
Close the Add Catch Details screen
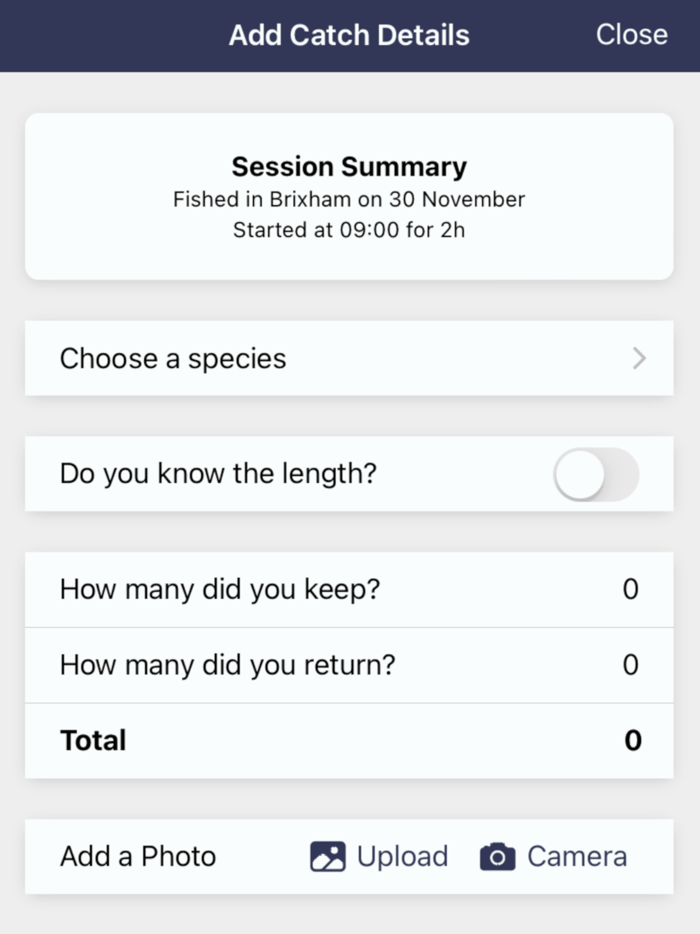[x=631, y=35]
